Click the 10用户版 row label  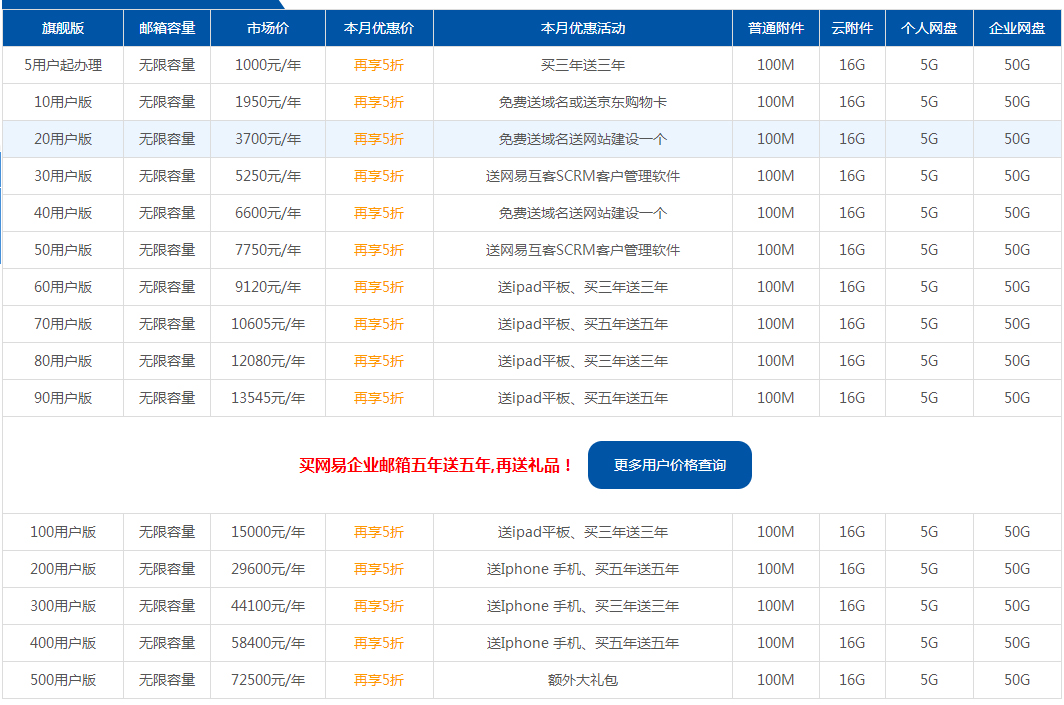point(63,102)
